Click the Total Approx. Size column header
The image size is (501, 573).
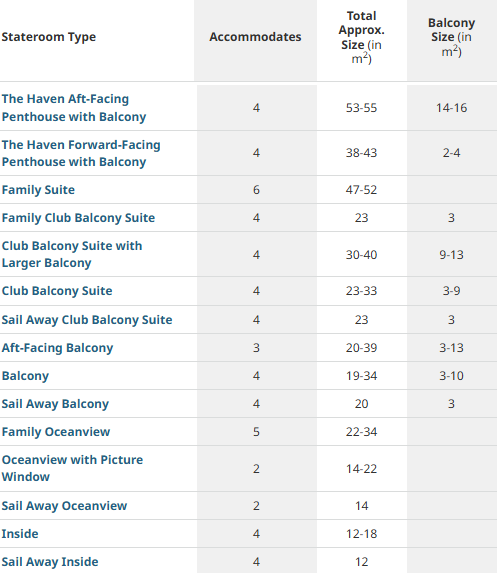tap(361, 37)
